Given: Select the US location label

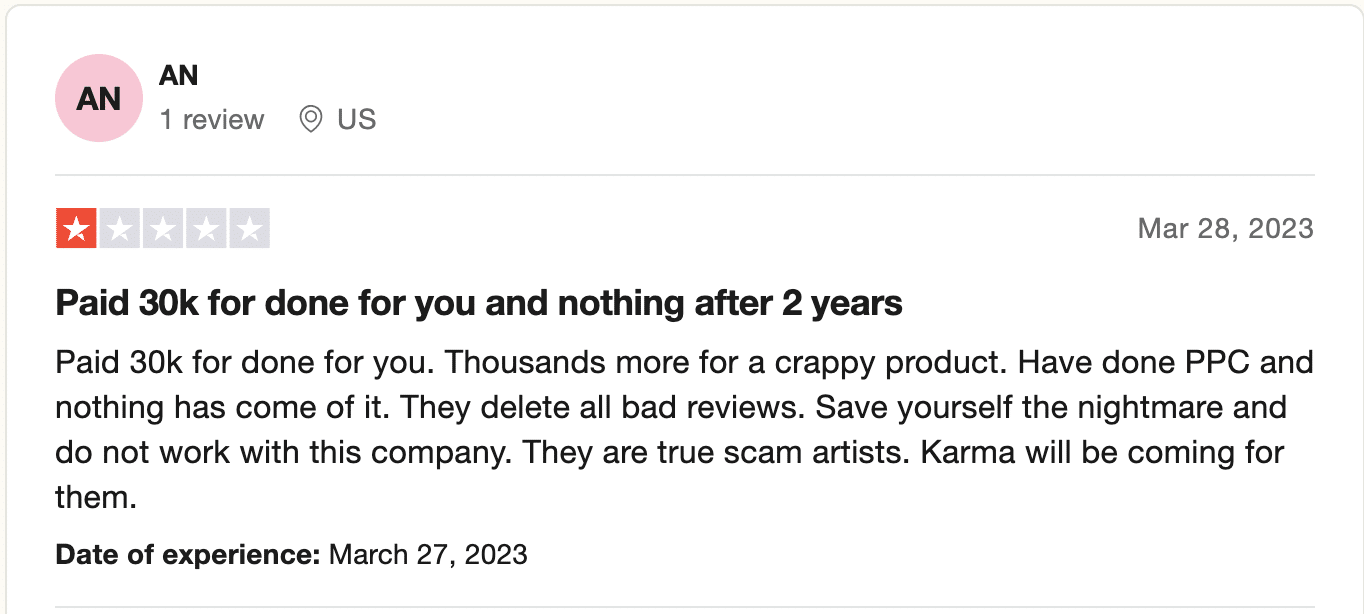Looking at the screenshot, I should pos(357,120).
